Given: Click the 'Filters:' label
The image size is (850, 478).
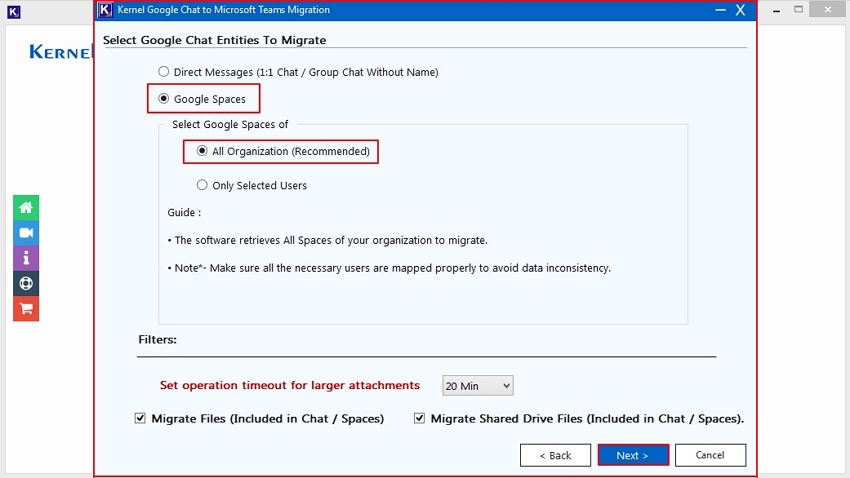Looking at the screenshot, I should point(157,339).
